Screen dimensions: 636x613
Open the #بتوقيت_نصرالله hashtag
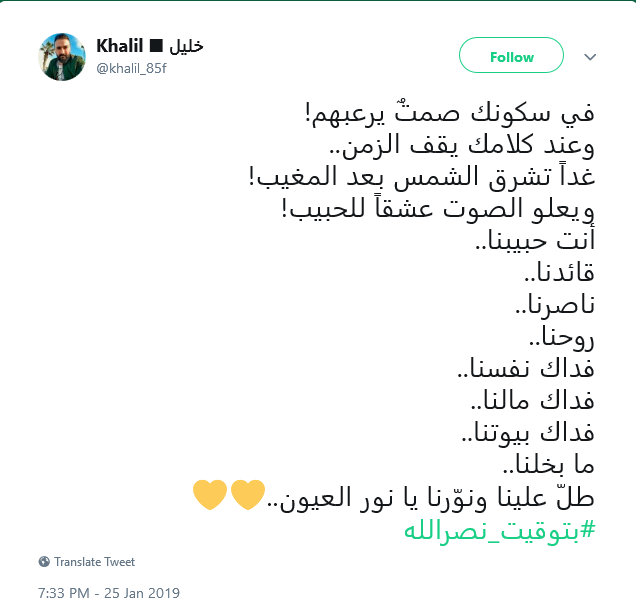[500, 531]
